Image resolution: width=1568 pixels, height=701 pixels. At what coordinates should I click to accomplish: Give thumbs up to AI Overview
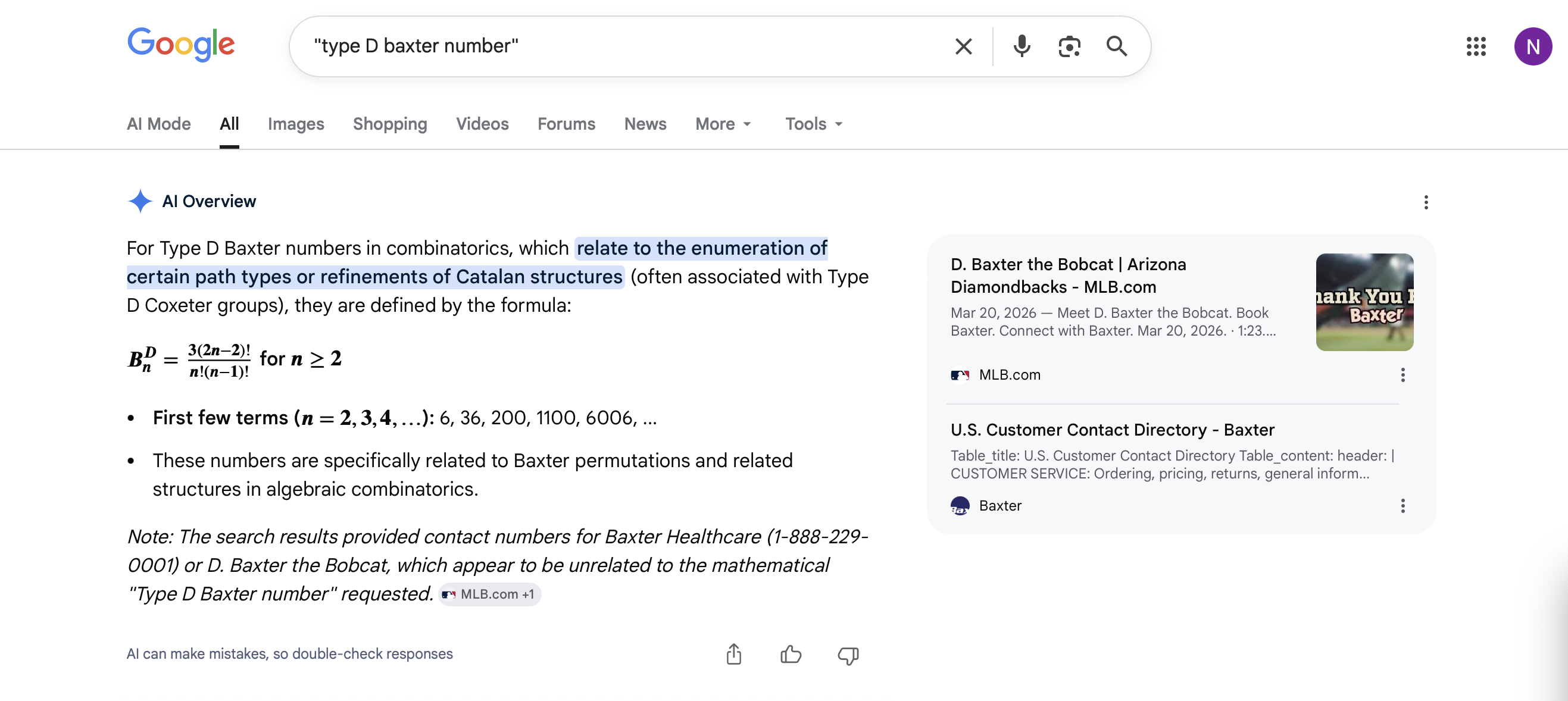791,654
